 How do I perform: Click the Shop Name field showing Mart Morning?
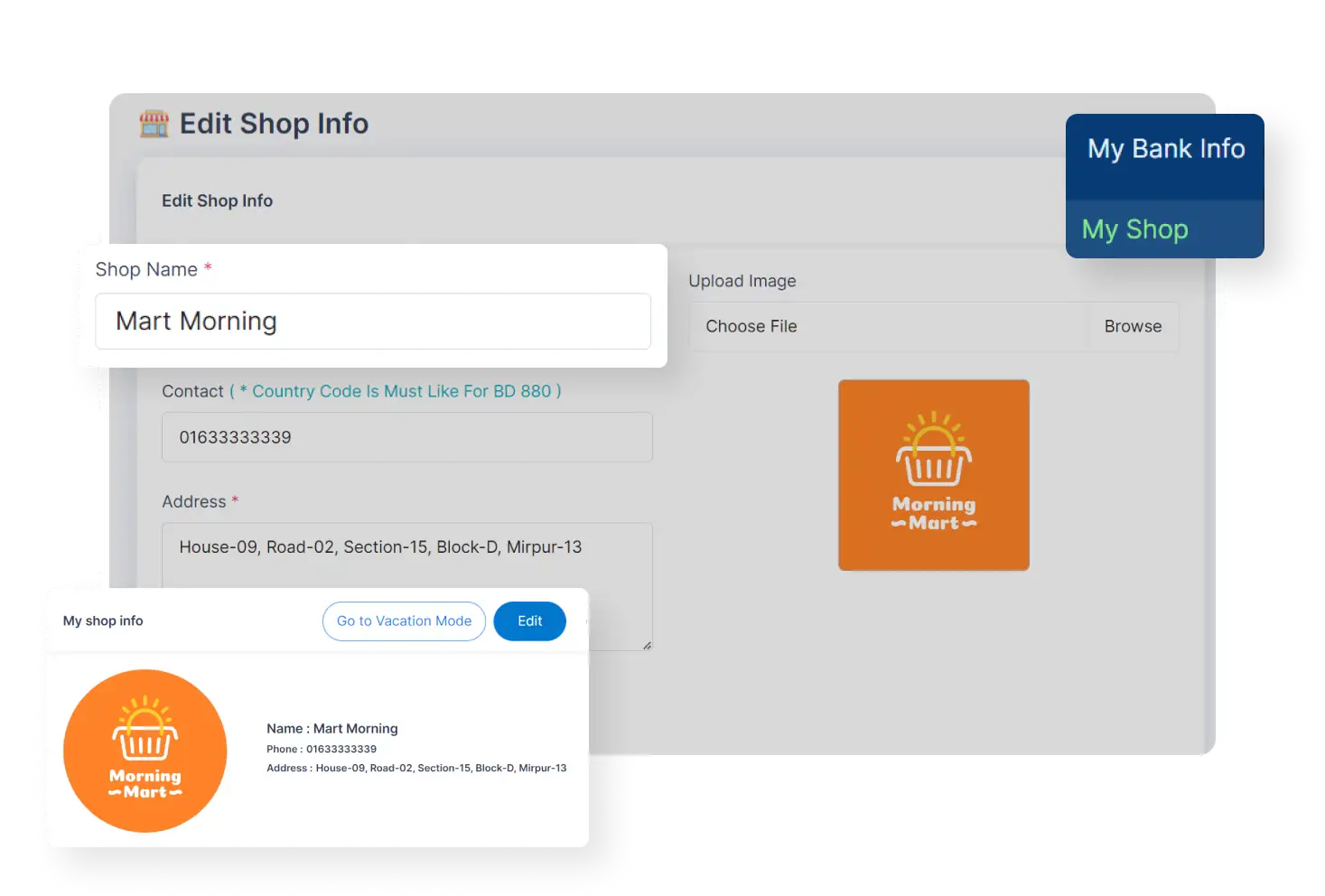click(x=373, y=322)
